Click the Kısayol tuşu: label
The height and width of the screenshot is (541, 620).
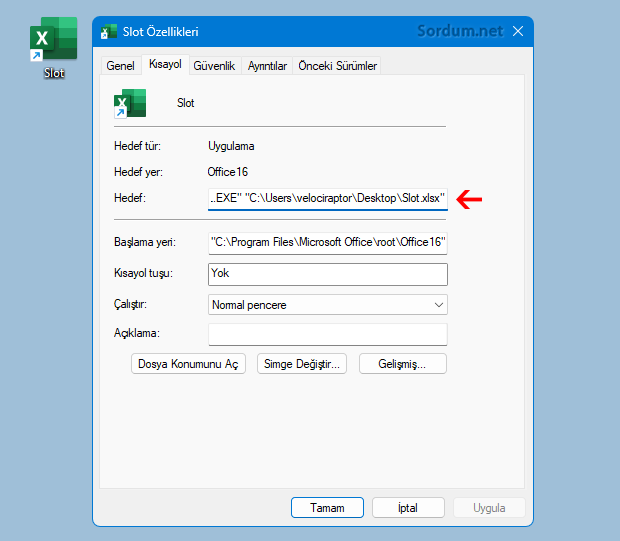pos(143,273)
